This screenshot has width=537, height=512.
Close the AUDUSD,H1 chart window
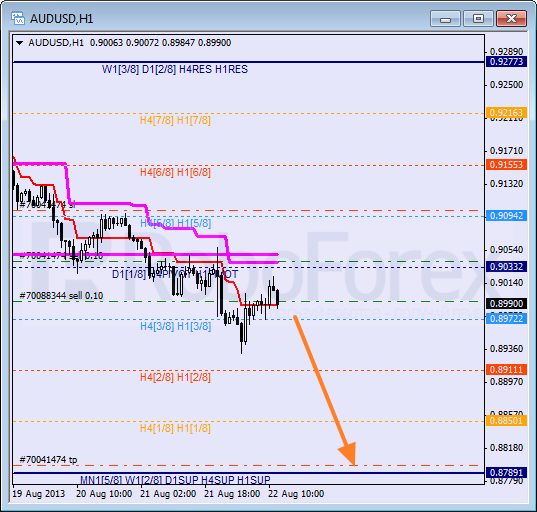pyautogui.click(x=511, y=19)
